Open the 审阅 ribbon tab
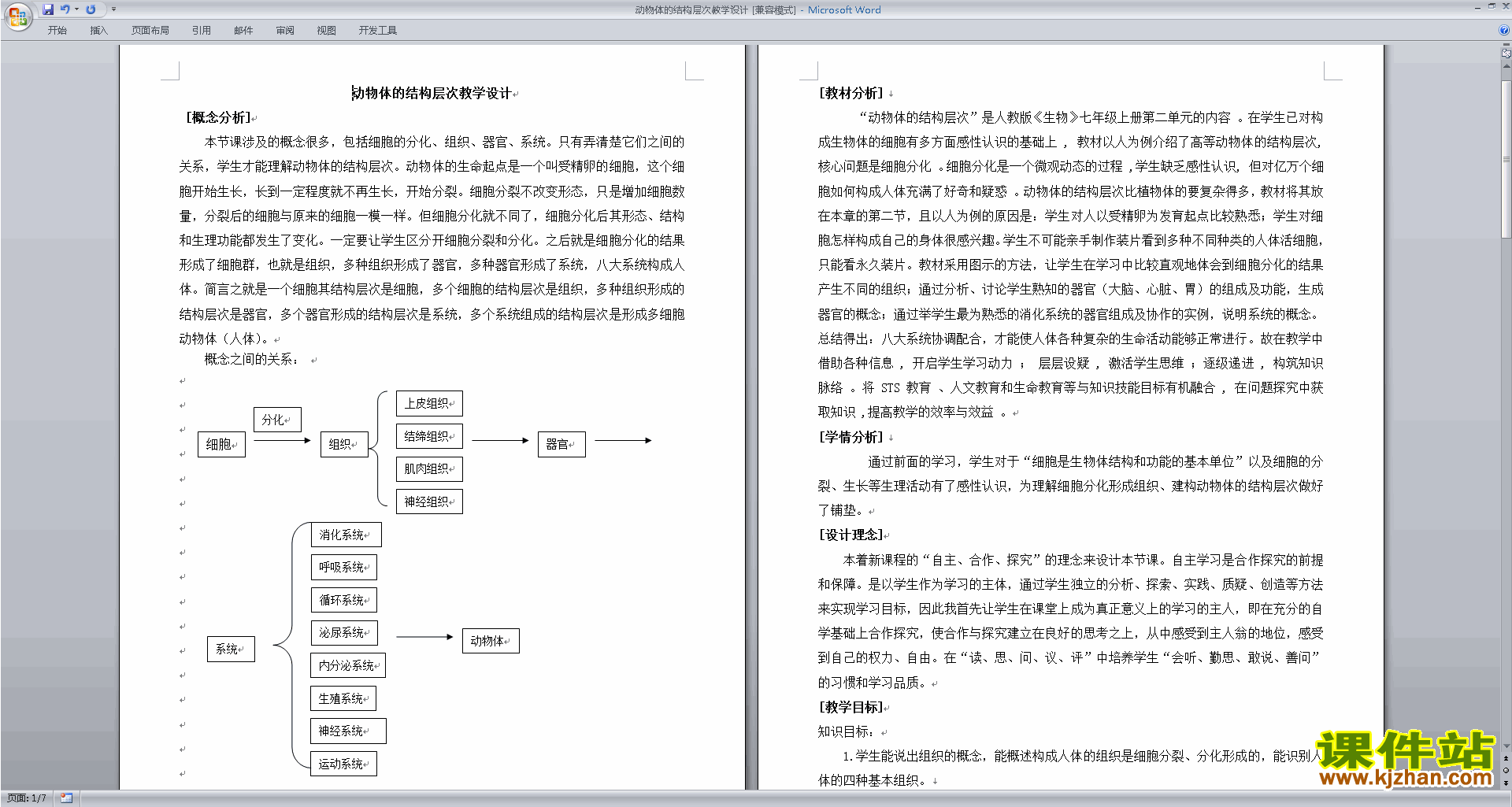 (285, 31)
